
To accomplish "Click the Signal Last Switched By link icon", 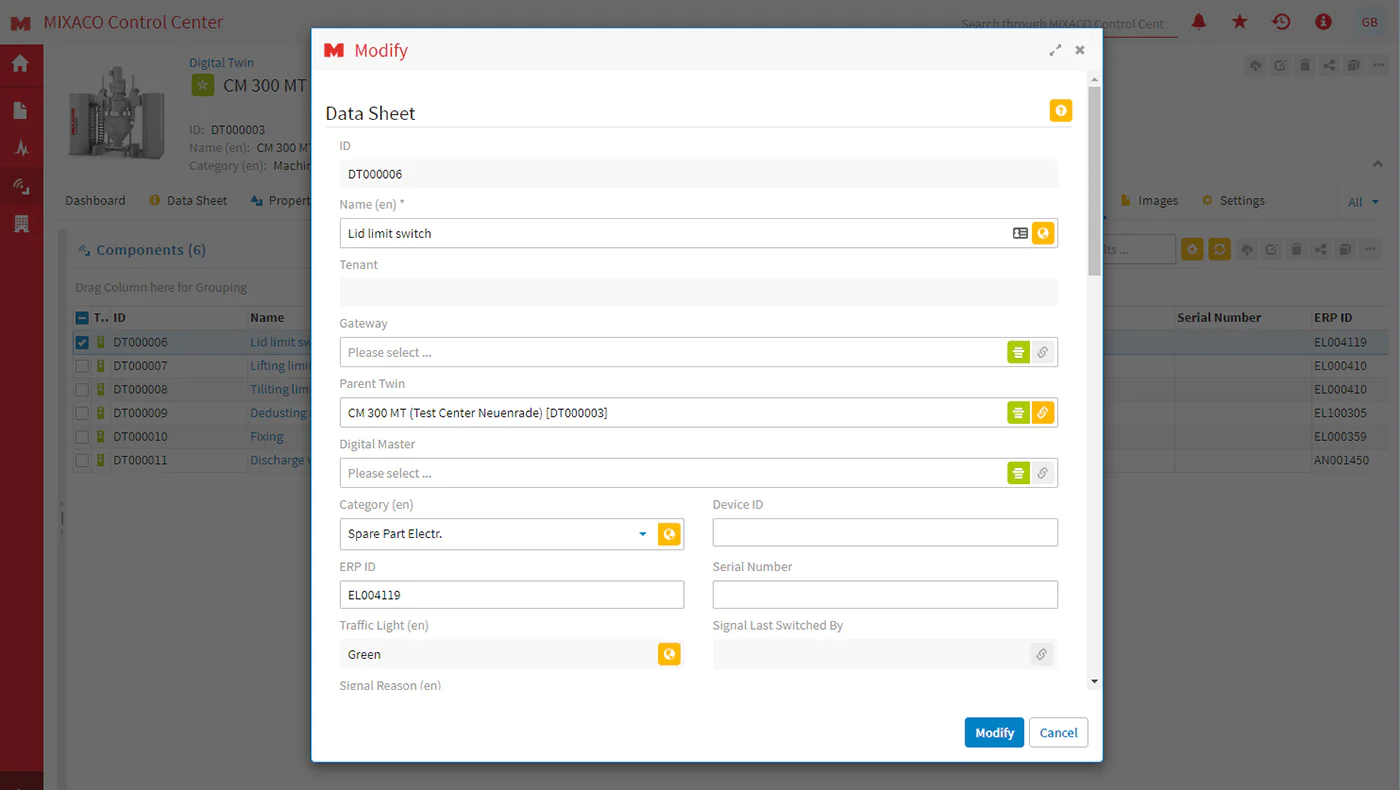I will point(1042,654).
